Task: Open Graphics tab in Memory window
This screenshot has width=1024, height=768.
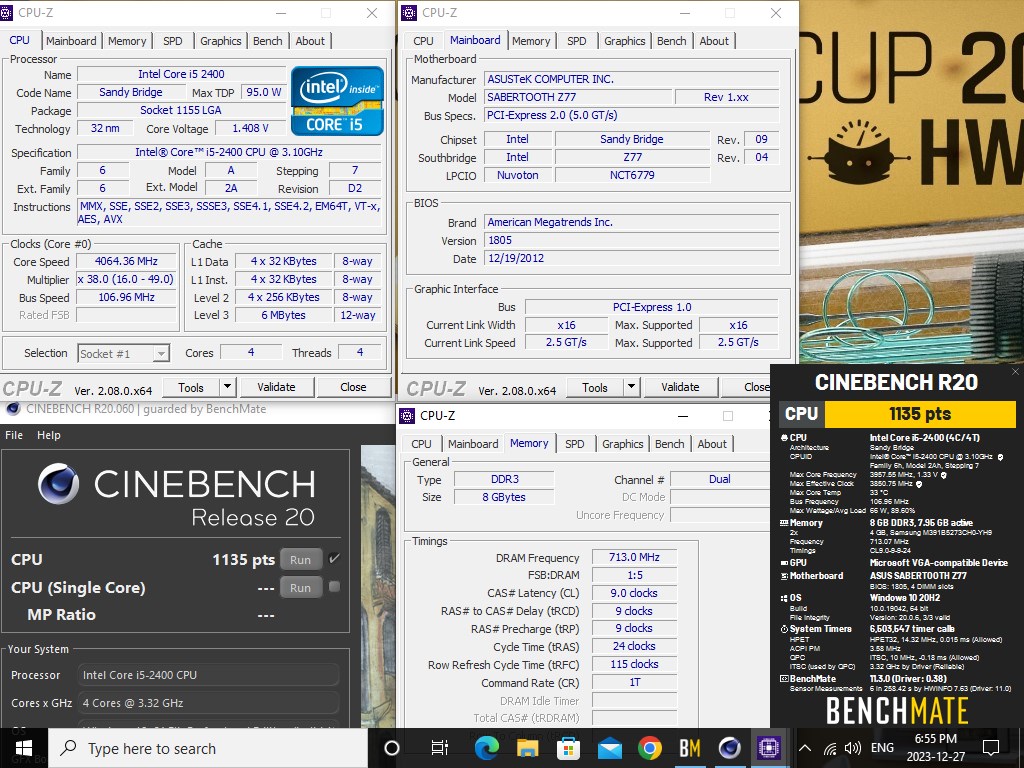Action: (622, 444)
